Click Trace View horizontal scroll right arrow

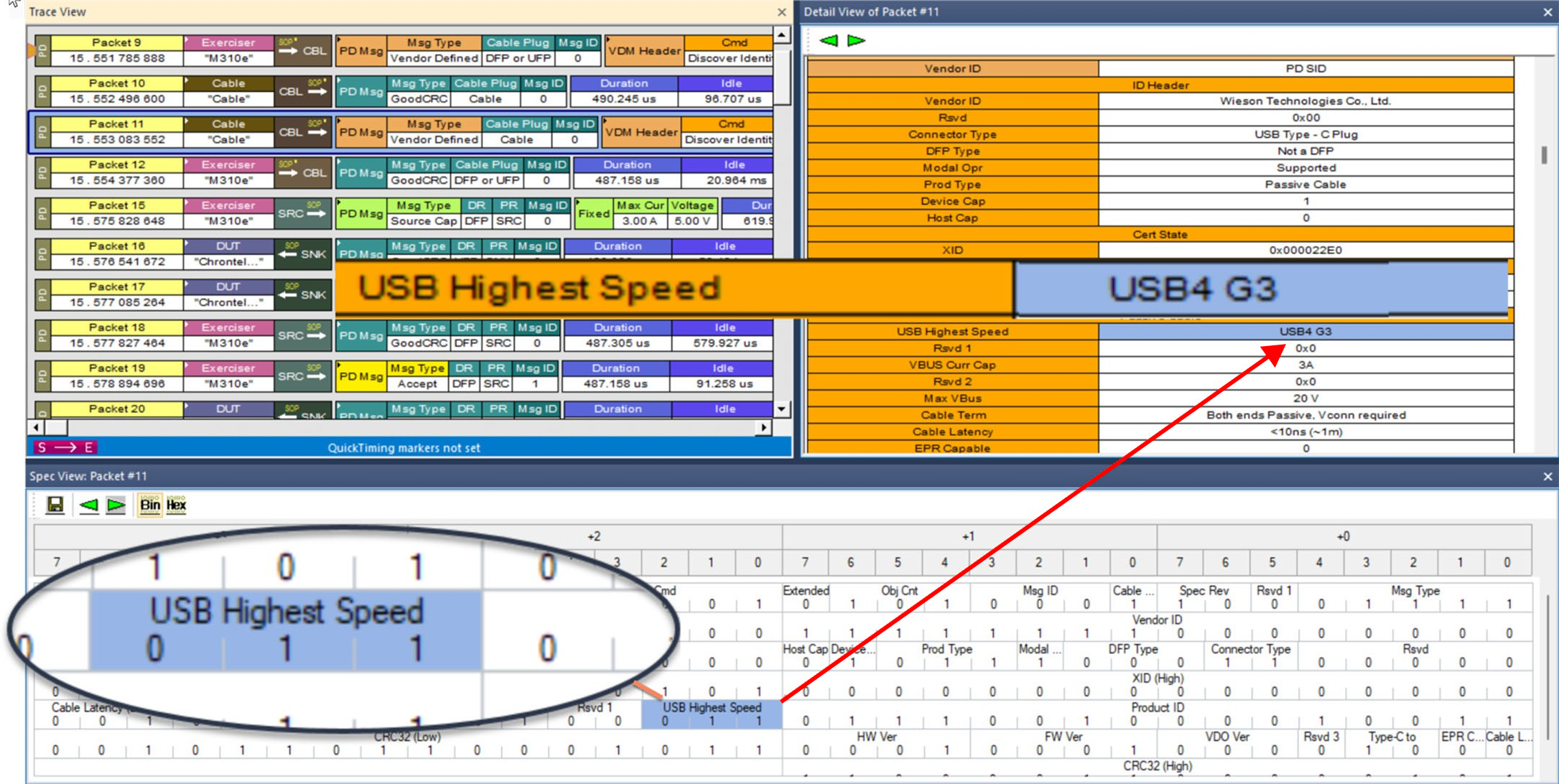764,427
